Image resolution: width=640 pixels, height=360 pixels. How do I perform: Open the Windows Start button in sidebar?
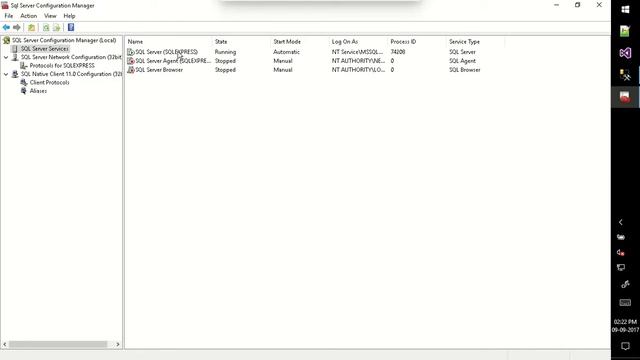[625, 9]
